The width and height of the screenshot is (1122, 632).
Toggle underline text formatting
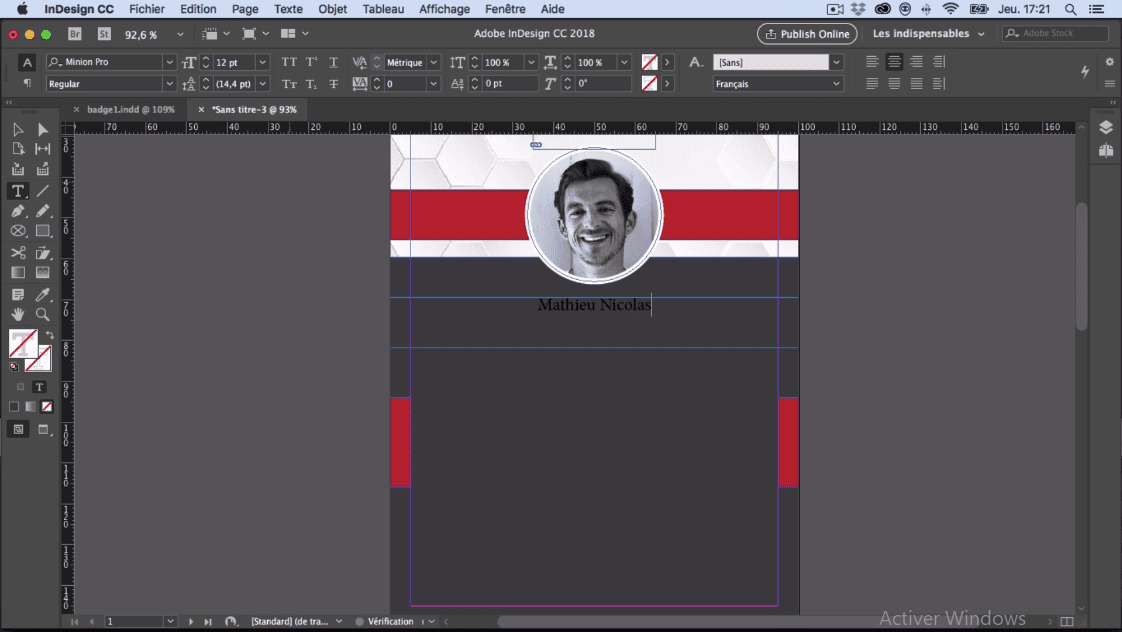[x=334, y=62]
